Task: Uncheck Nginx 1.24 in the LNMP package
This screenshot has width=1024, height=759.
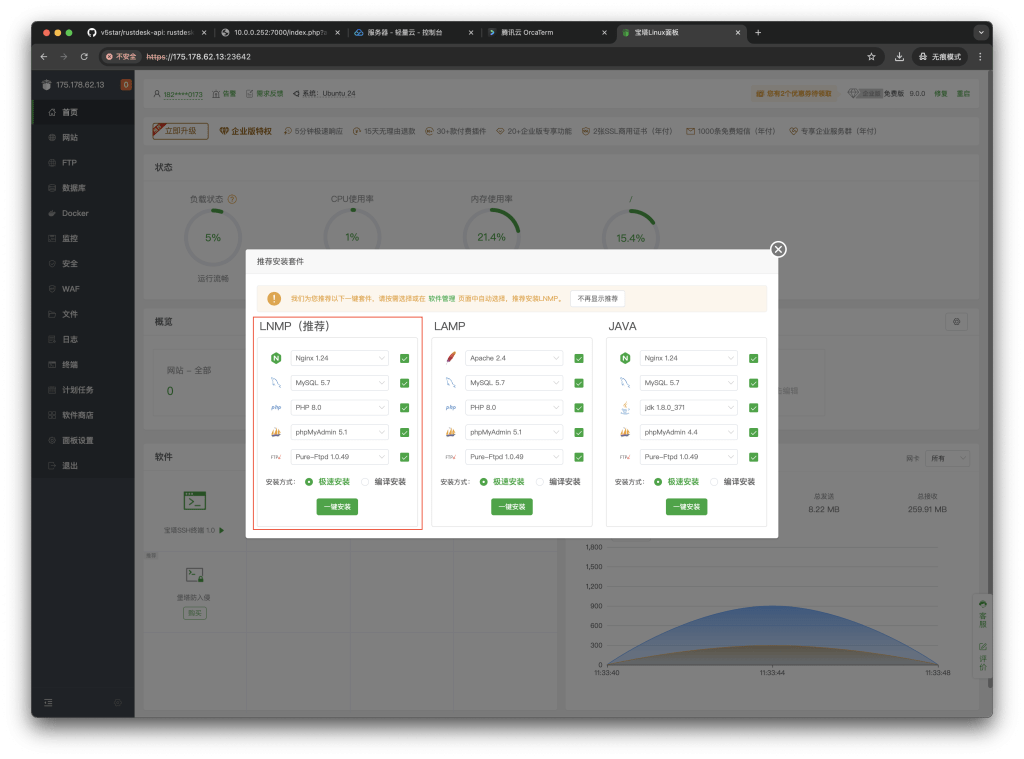Action: [404, 358]
